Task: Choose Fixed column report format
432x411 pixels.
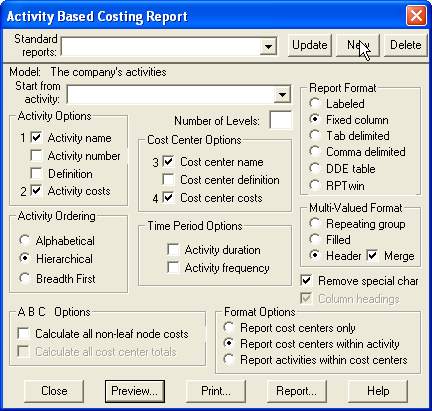Action: (315, 119)
